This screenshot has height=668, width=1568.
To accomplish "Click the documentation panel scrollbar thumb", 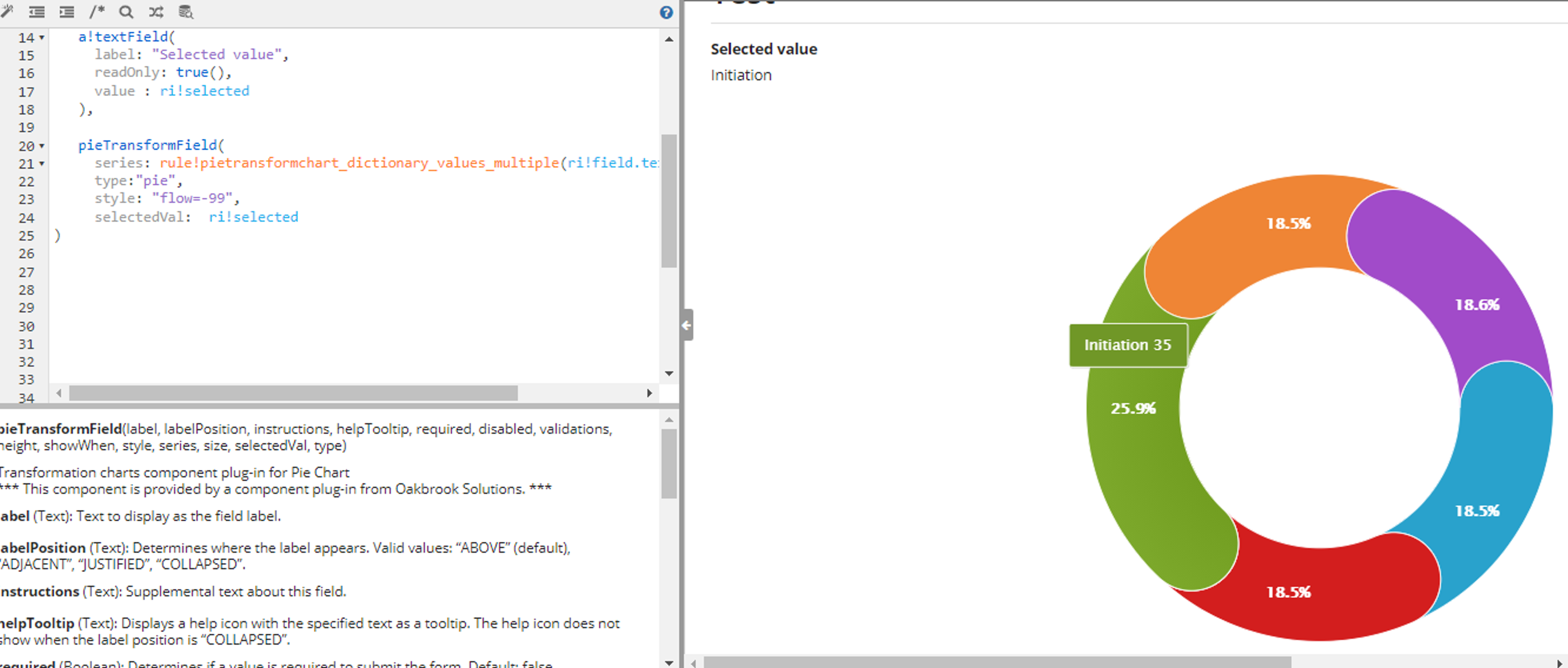I will (669, 464).
